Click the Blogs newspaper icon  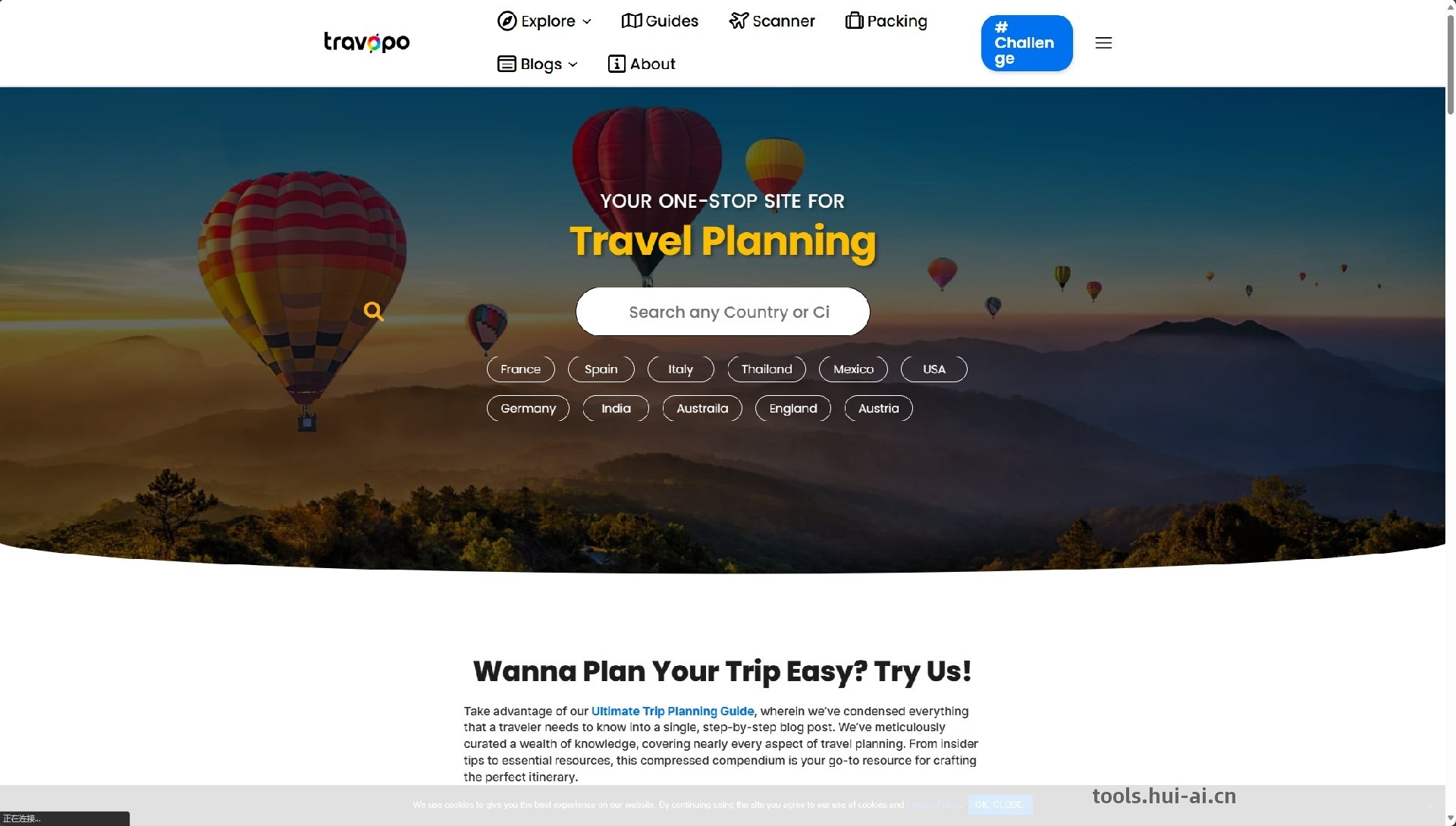point(507,64)
